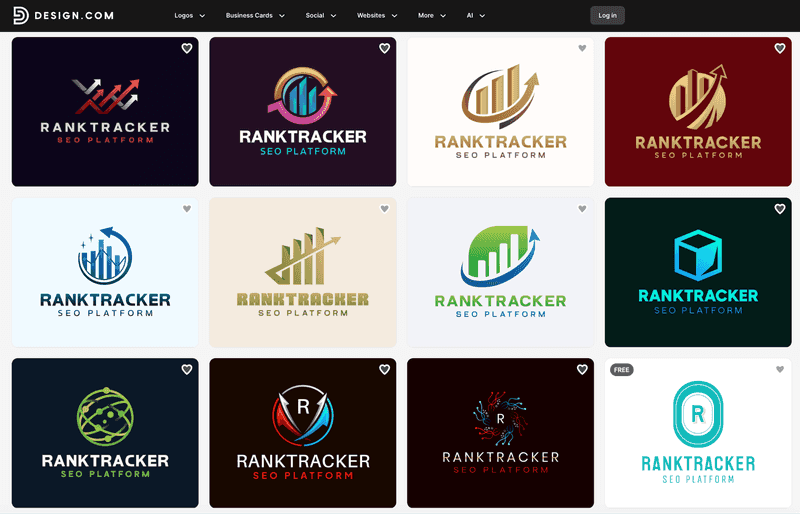Viewport: 800px width, 514px height.
Task: Toggle heart on circuit swirl R logo
Action: pyautogui.click(x=582, y=370)
